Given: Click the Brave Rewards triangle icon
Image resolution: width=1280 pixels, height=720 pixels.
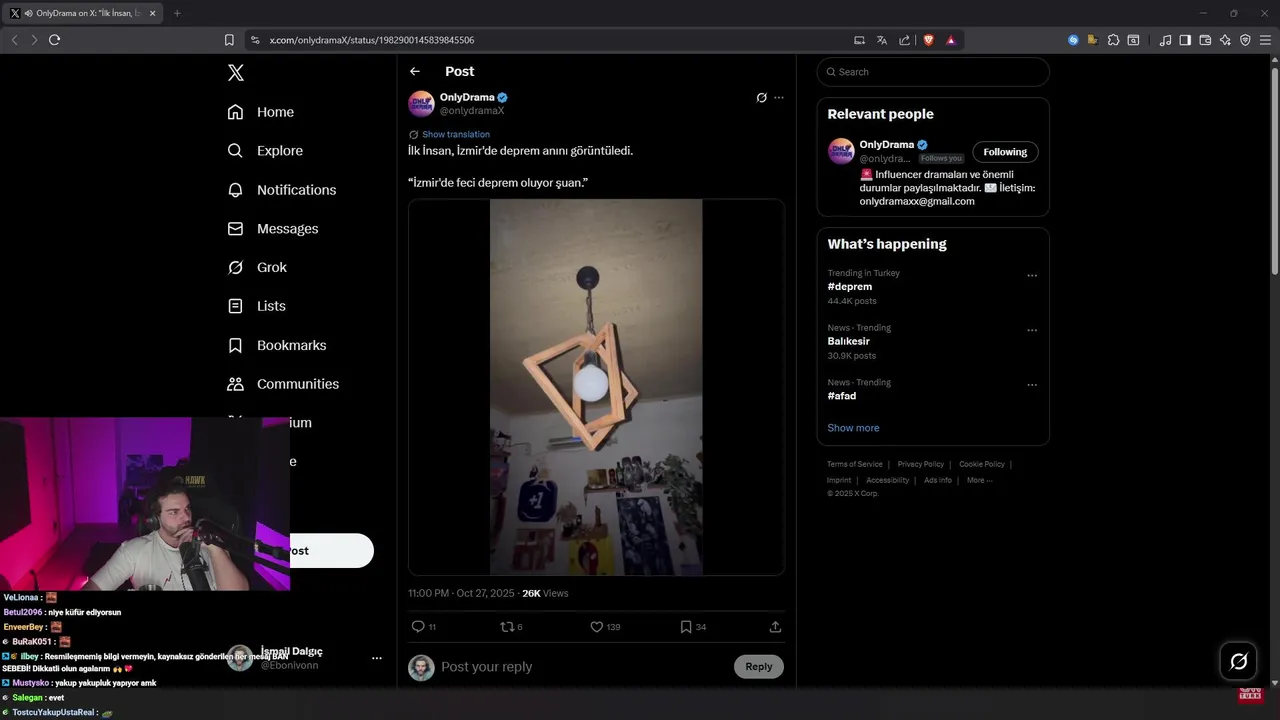Looking at the screenshot, I should click(951, 40).
